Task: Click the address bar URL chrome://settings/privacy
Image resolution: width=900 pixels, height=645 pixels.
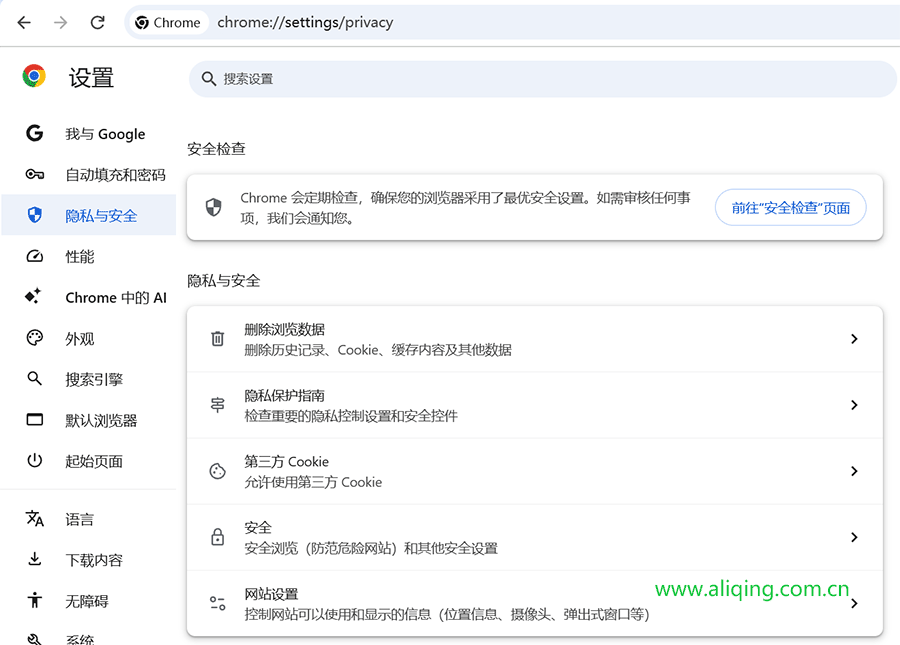Action: click(x=305, y=22)
